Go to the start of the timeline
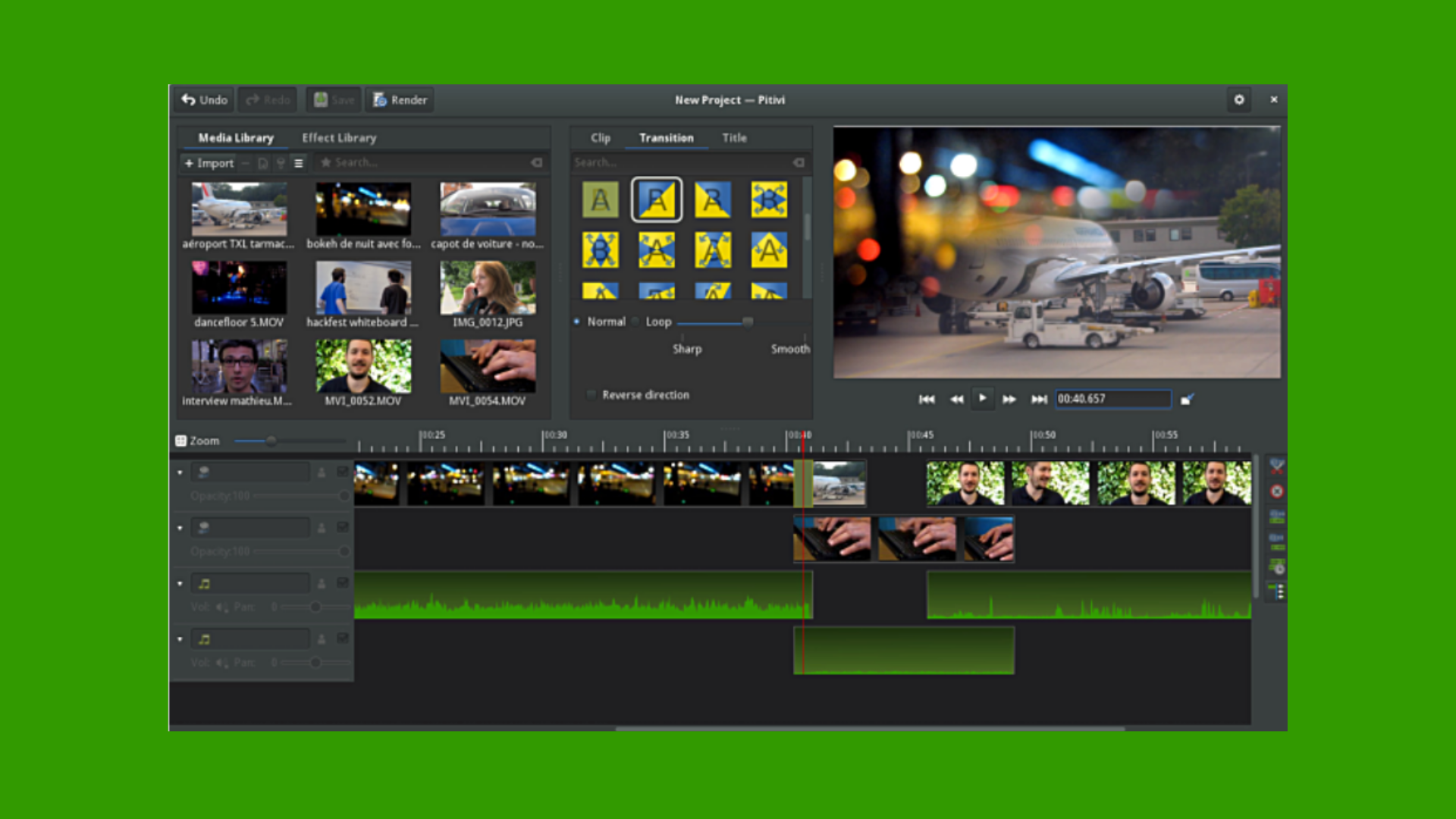Viewport: 1456px width, 819px height. [927, 399]
